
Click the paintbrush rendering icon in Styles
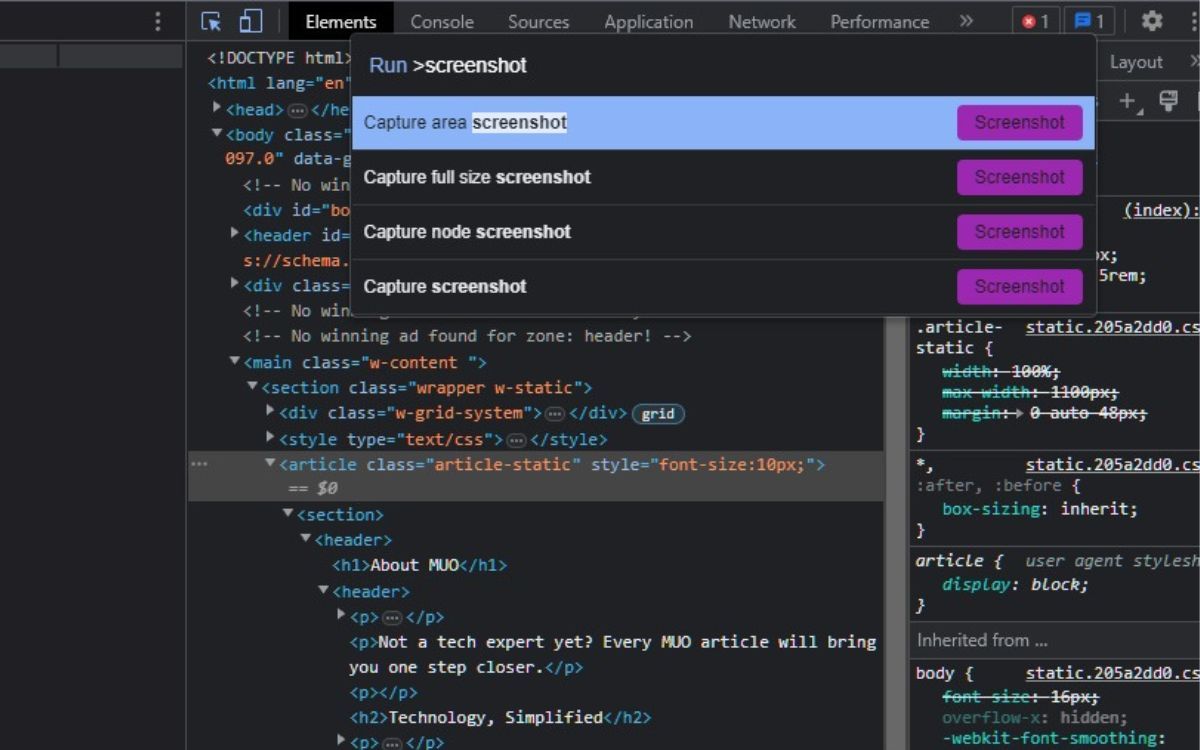tap(1167, 100)
